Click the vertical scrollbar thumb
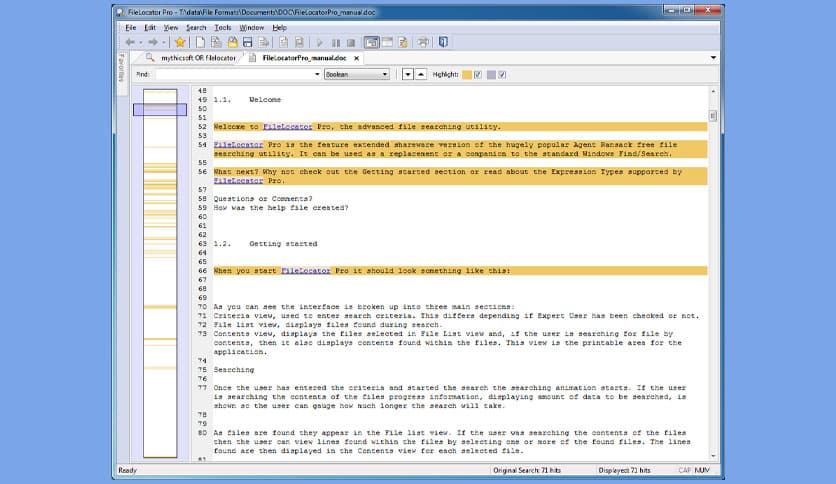This screenshot has height=484, width=836. (713, 116)
